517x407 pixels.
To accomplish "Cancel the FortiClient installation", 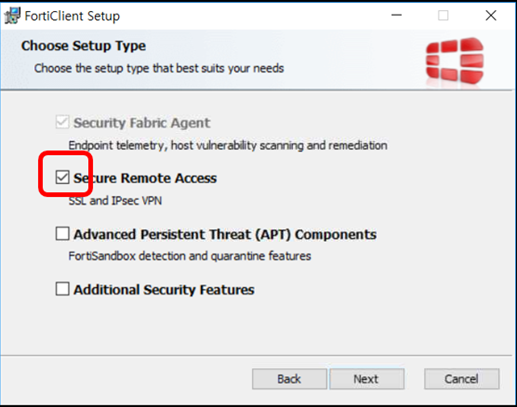I will [x=462, y=379].
